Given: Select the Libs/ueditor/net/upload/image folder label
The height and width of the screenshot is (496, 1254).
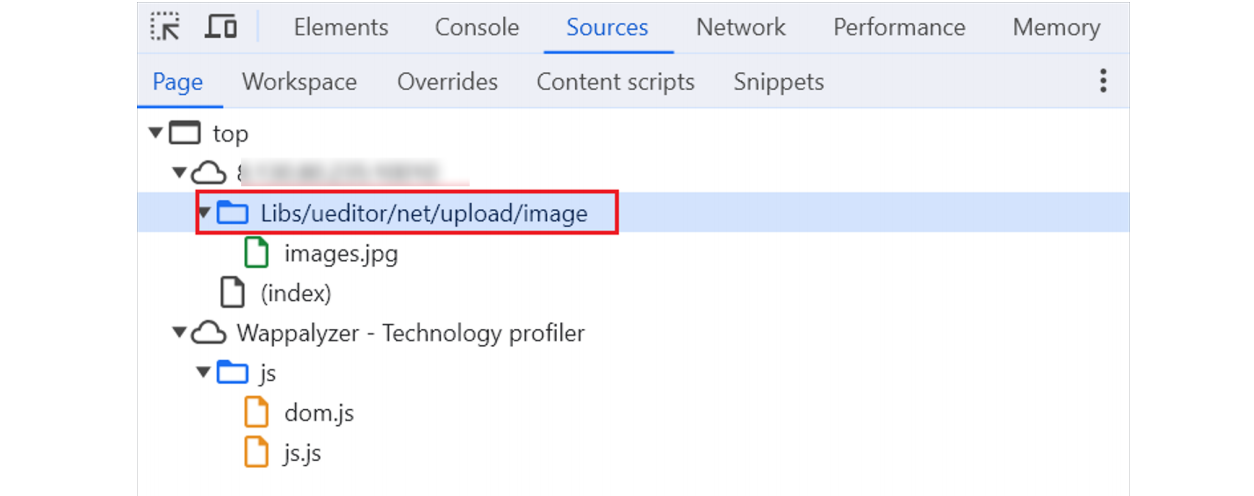Looking at the screenshot, I should click(x=424, y=213).
